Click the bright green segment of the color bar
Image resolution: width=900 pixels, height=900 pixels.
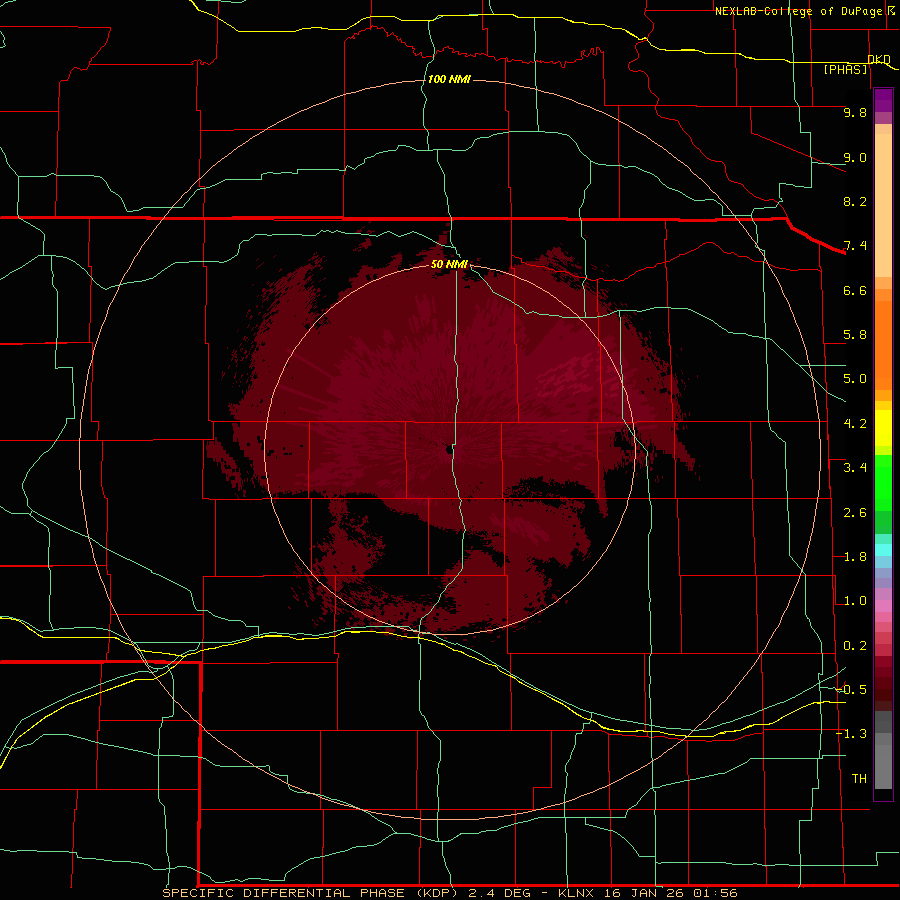[x=883, y=482]
